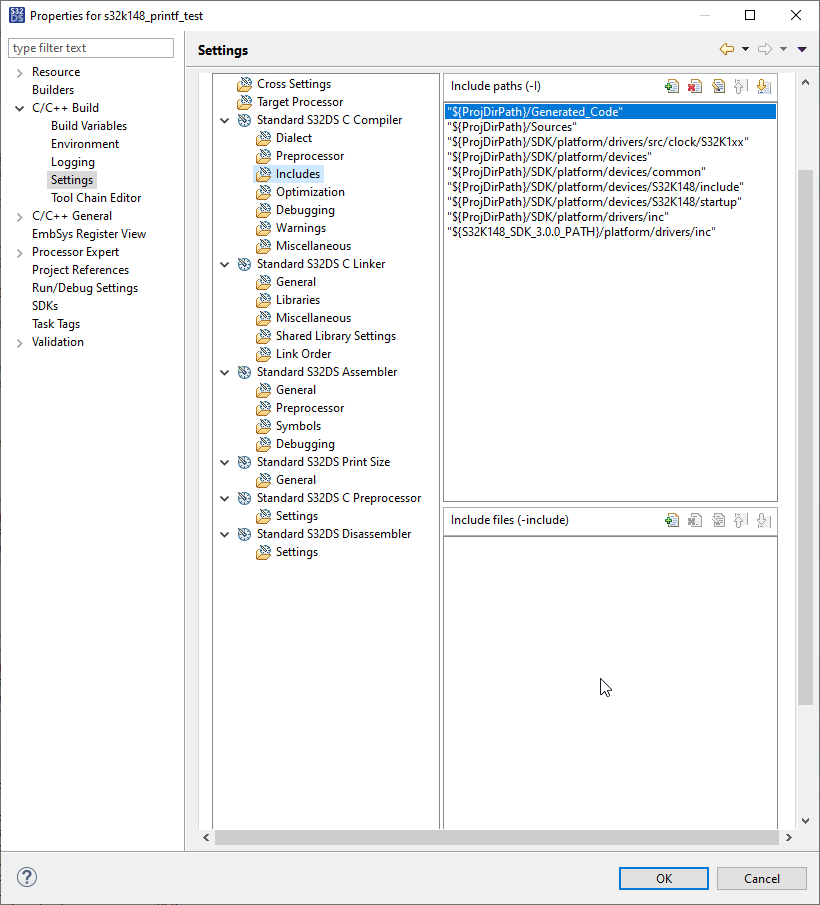Collapse the C/C++ Build category
The height and width of the screenshot is (905, 820).
pos(19,109)
